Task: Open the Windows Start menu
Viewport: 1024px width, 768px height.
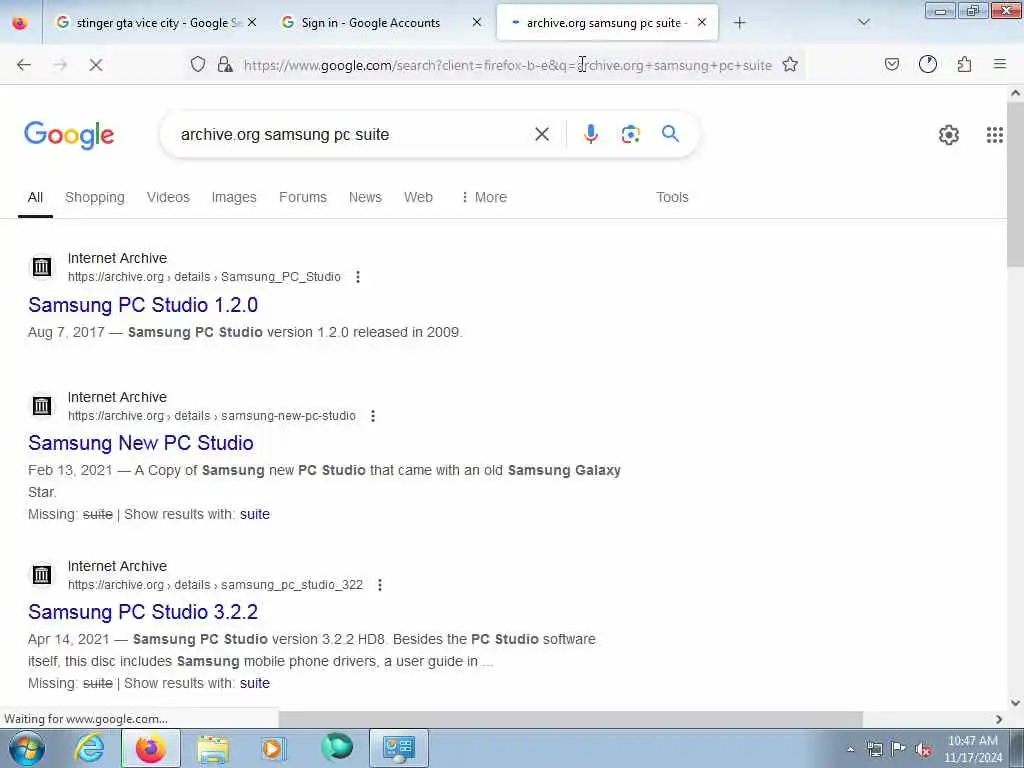Action: (26, 748)
